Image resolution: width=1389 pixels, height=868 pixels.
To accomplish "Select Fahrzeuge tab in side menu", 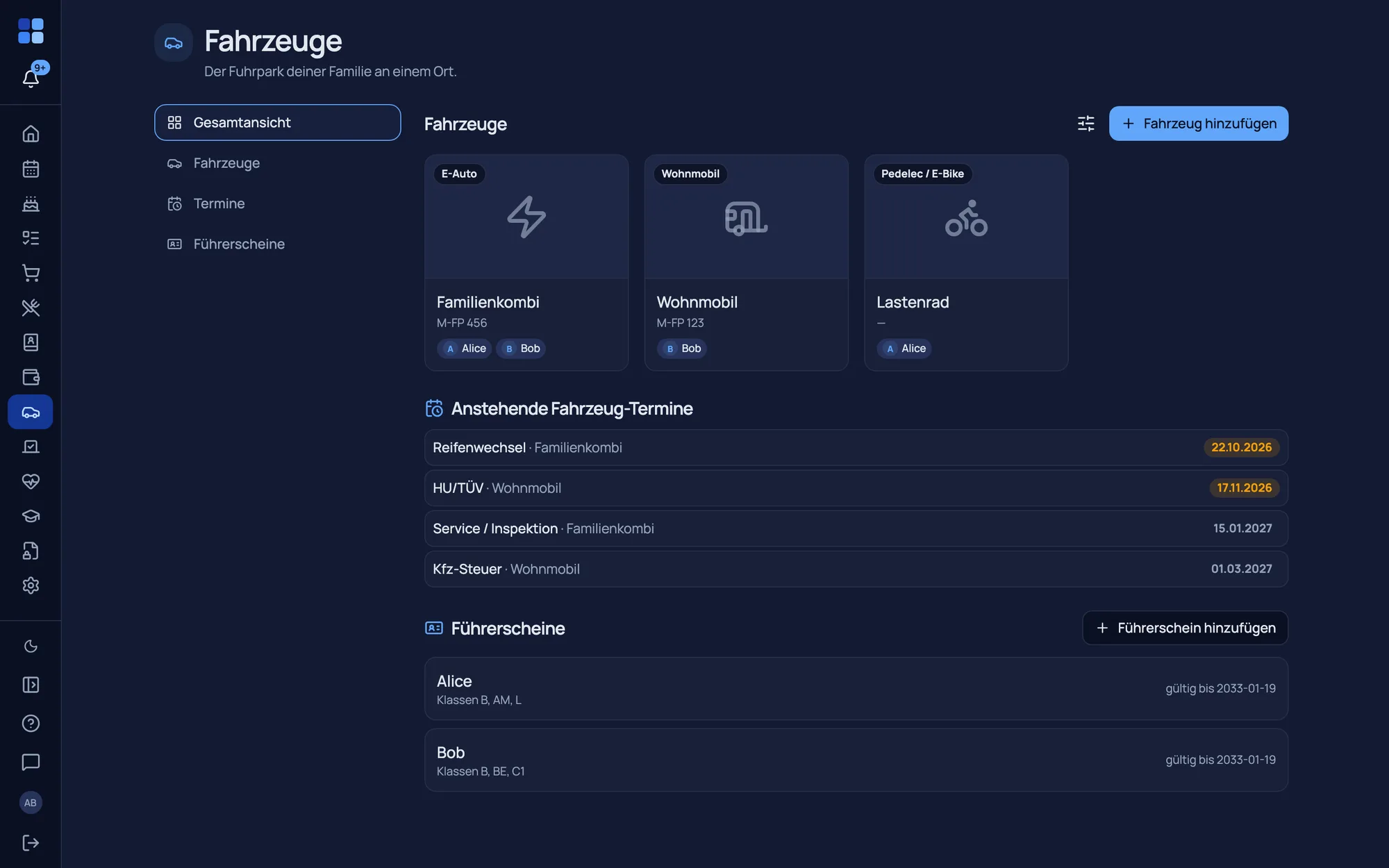I will click(x=277, y=163).
